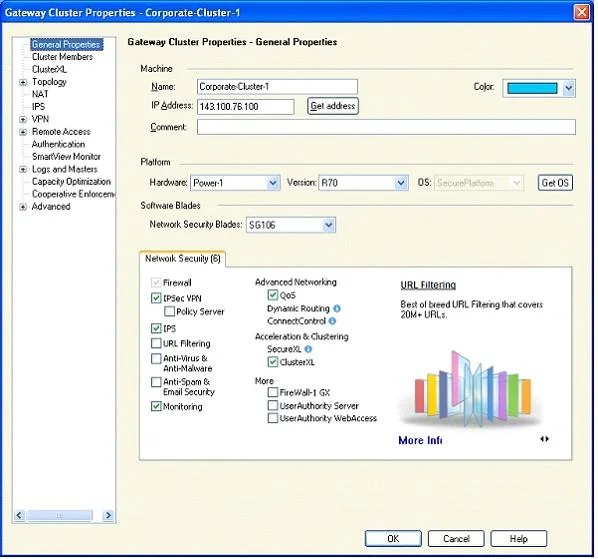Click the tree scroll left arrow
The width and height of the screenshot is (598, 559).
tap(19, 516)
